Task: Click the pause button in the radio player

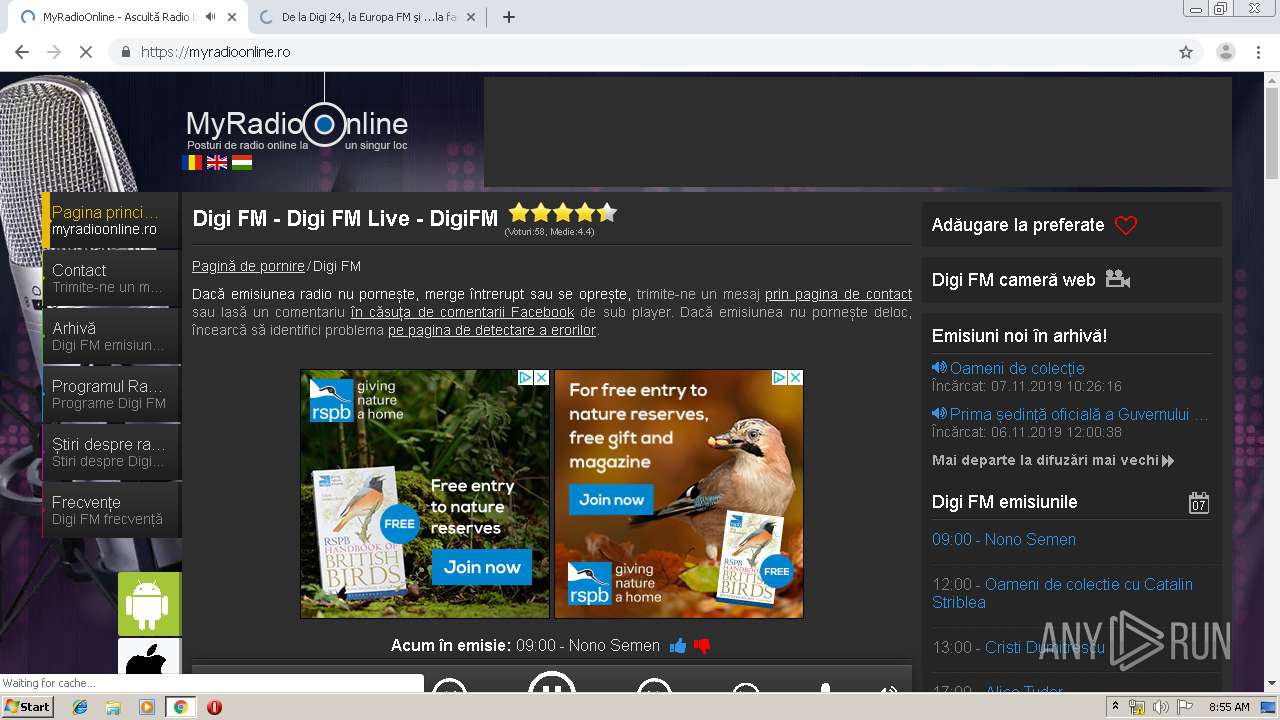Action: (551, 684)
